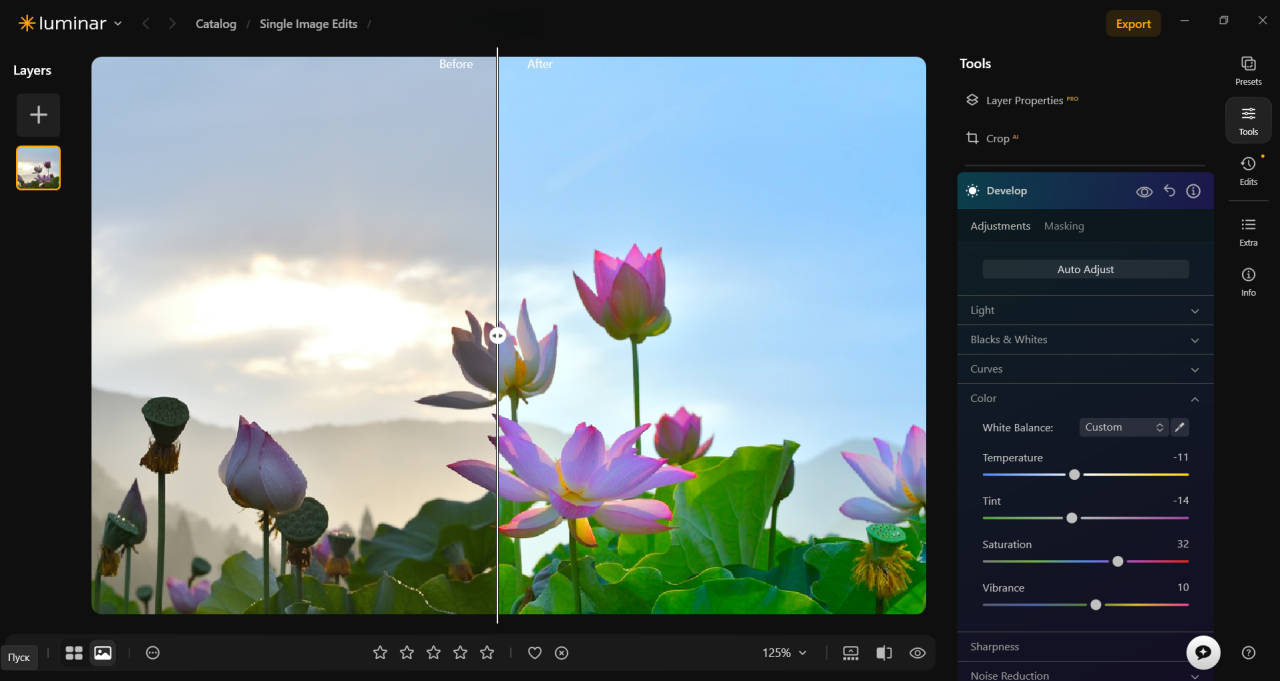Adjust the Vibrance slider
The image size is (1280, 681).
[x=1096, y=605]
